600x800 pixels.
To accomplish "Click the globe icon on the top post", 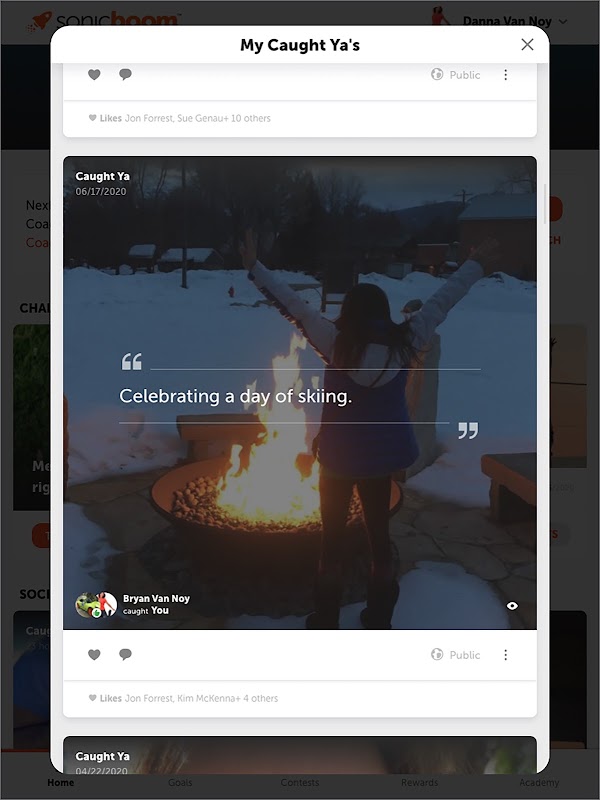I will click(x=437, y=74).
